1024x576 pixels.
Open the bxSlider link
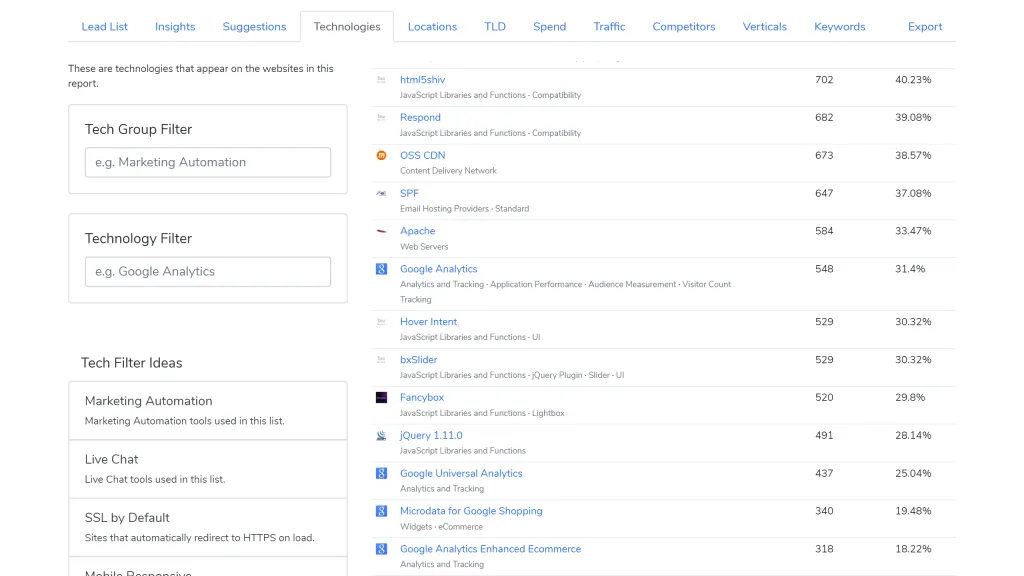[419, 360]
